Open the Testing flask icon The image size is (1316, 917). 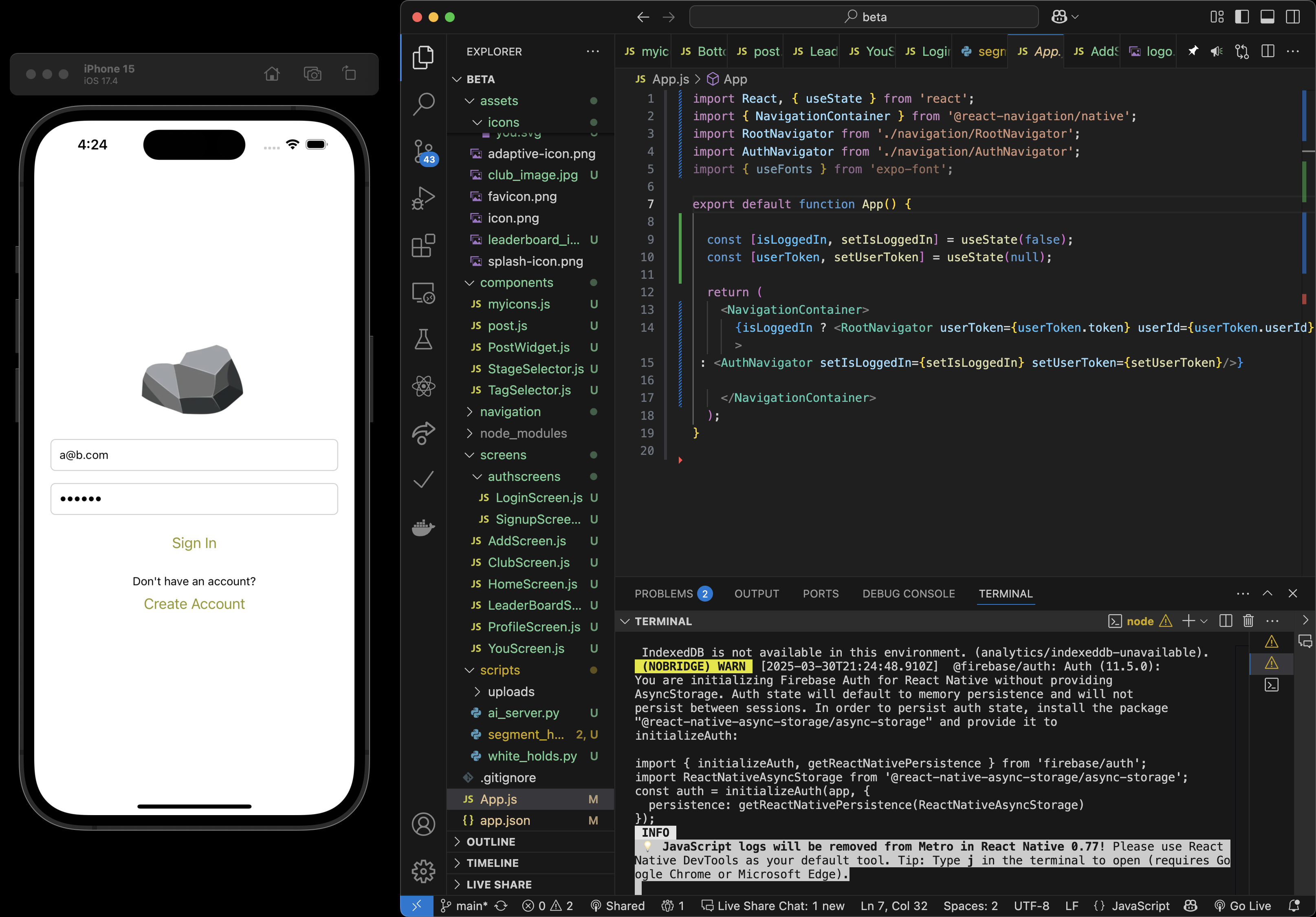(x=424, y=339)
